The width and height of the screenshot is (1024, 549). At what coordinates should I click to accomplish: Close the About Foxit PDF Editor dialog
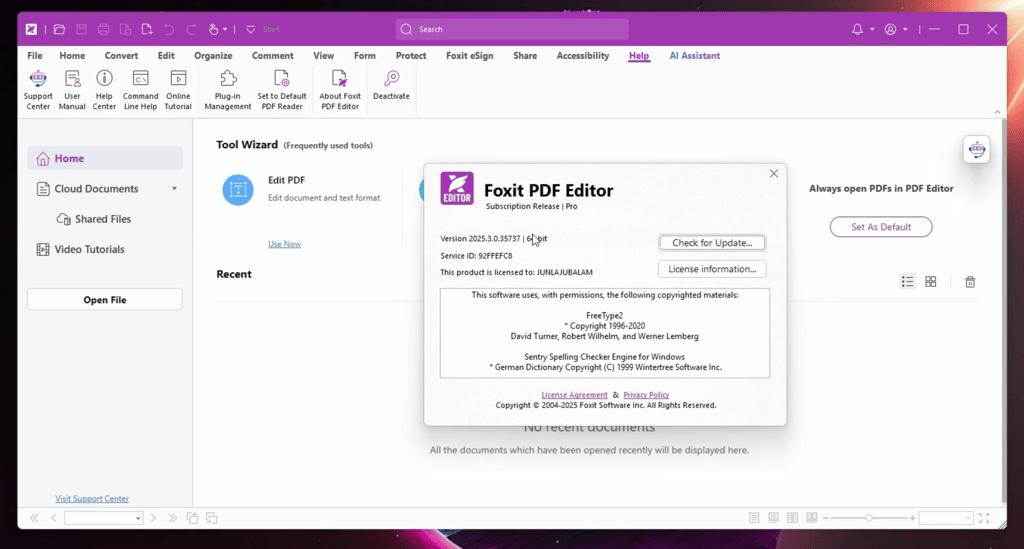click(x=774, y=174)
